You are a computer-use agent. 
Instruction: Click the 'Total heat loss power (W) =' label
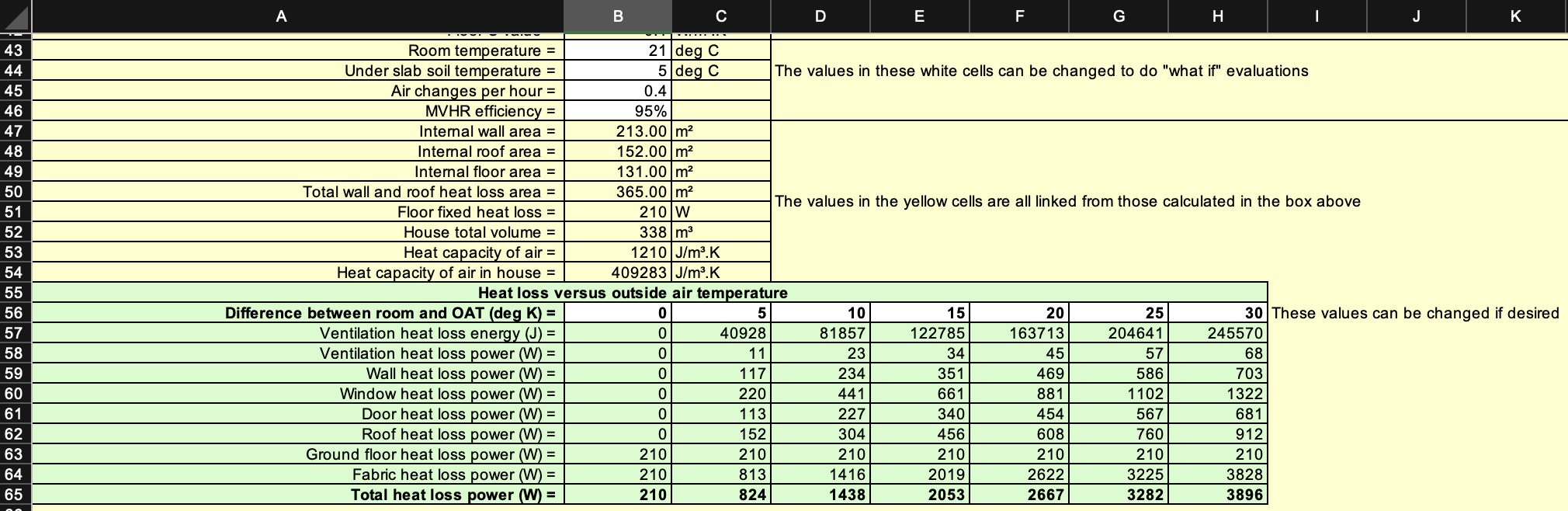453,495
